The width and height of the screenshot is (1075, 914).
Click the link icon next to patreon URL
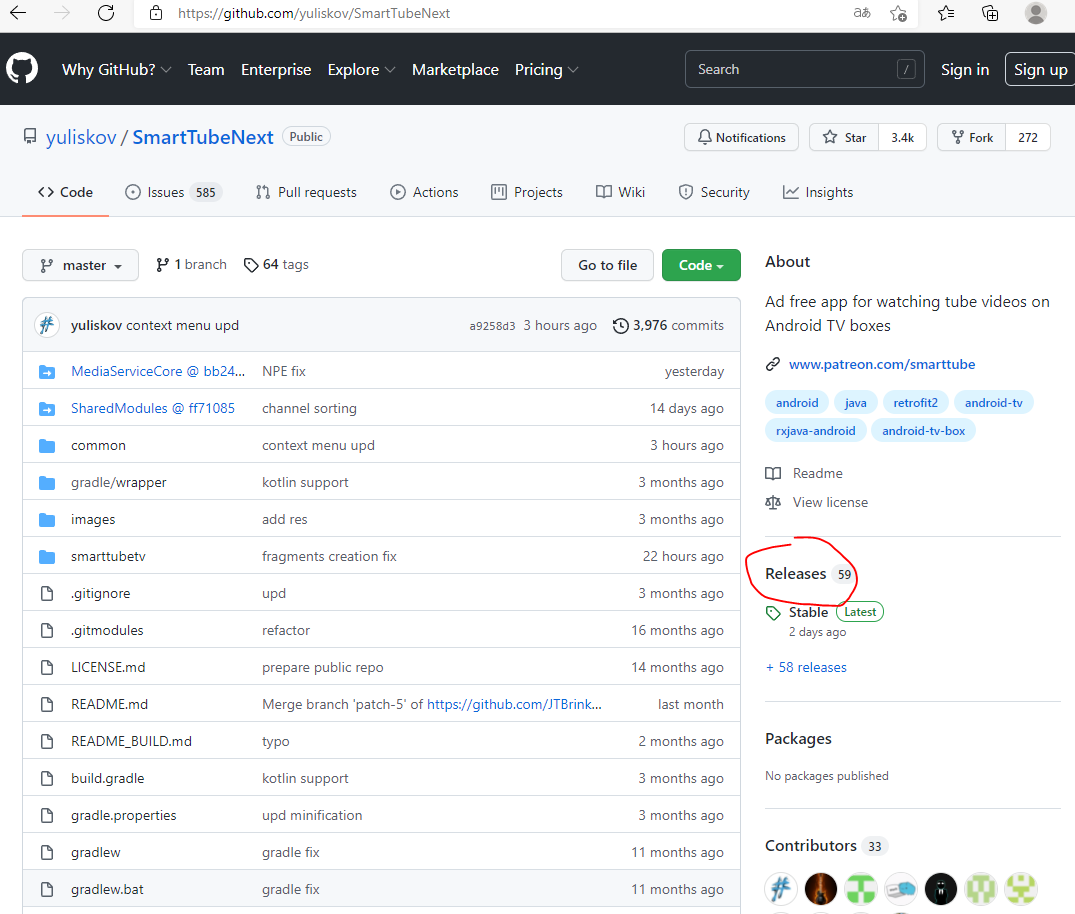(773, 364)
